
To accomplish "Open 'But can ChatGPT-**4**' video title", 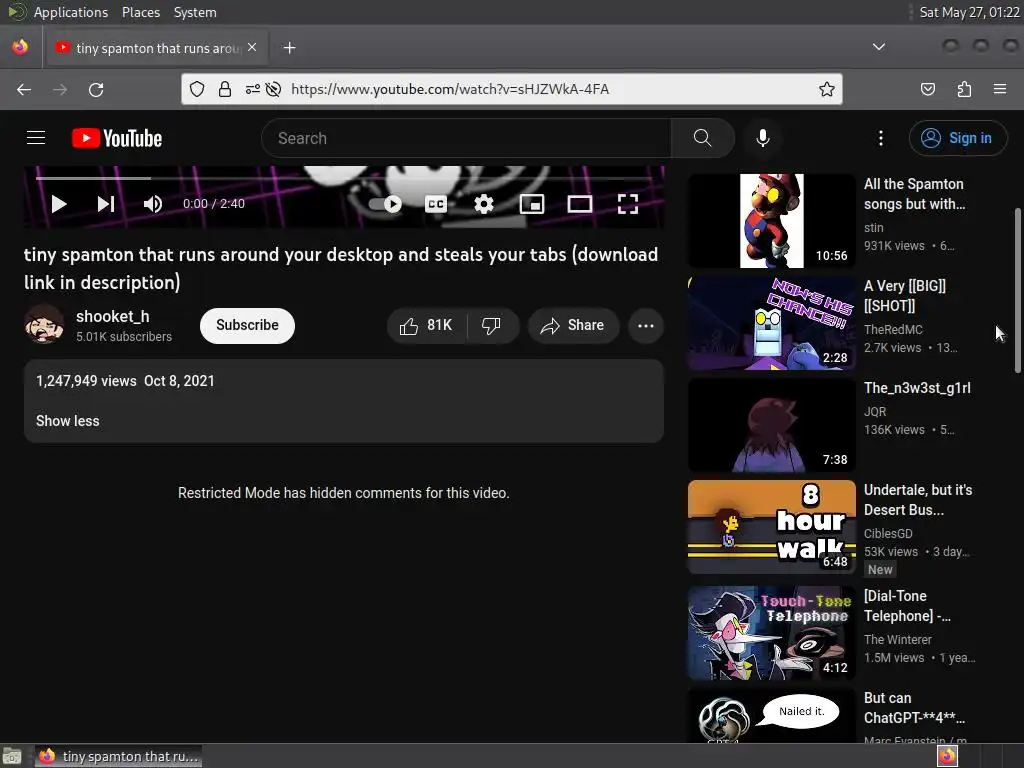I will pyautogui.click(x=914, y=708).
